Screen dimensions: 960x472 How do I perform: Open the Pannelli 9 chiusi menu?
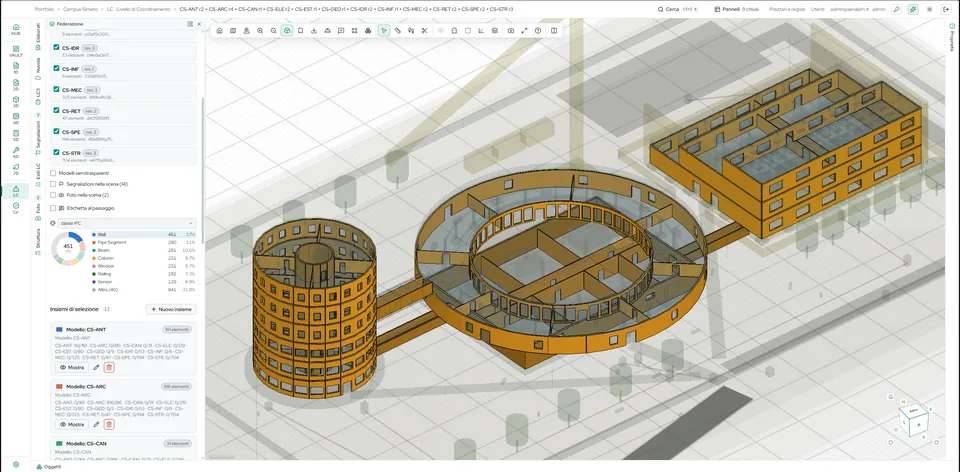pyautogui.click(x=737, y=9)
